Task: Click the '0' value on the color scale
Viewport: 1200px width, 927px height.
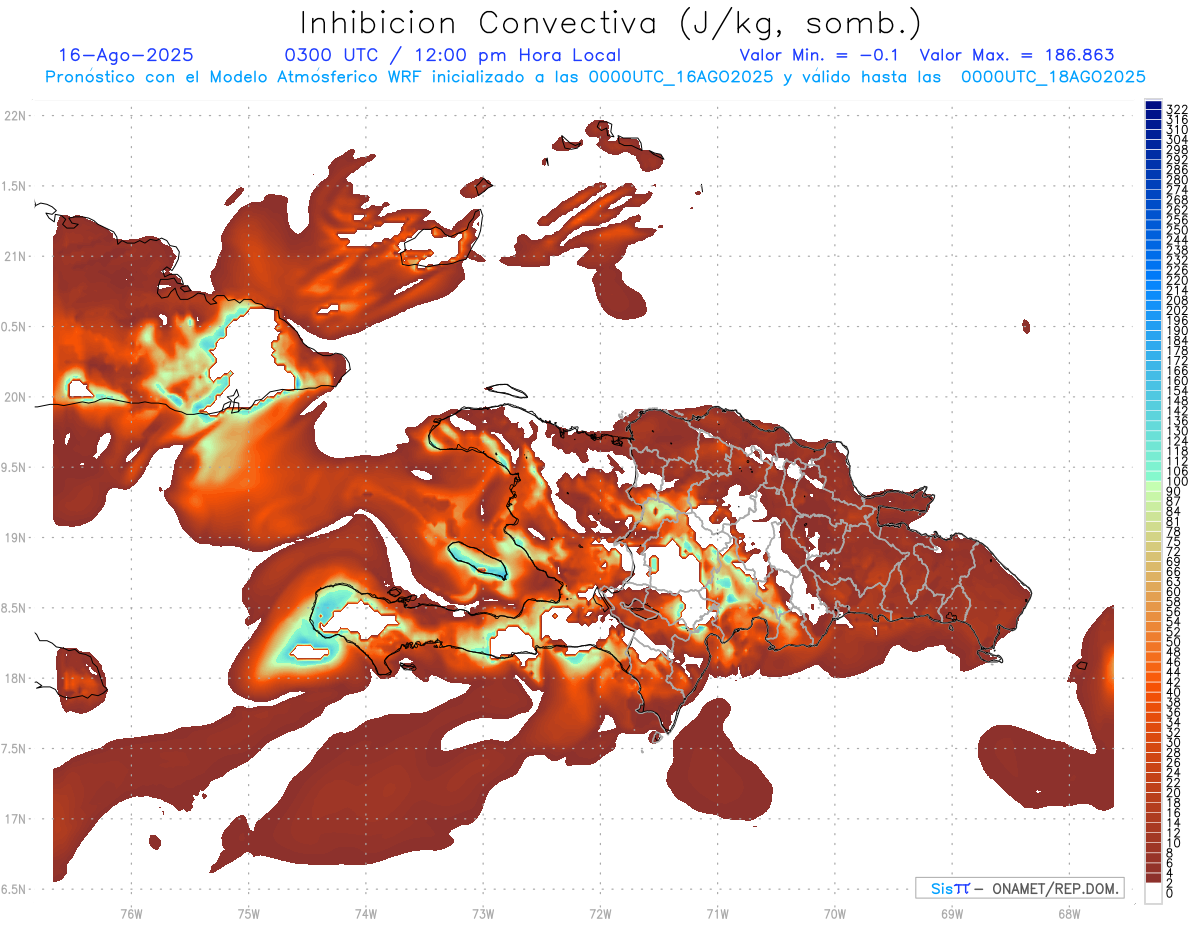Action: (1169, 893)
